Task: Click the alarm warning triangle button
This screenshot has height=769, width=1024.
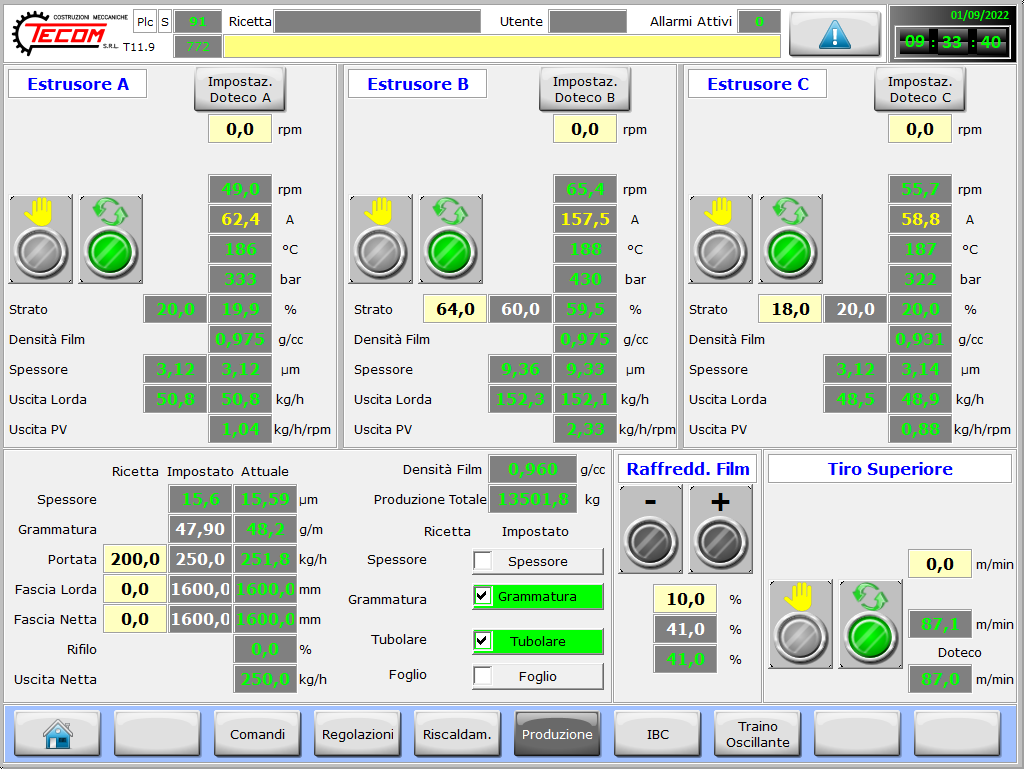Action: (x=833, y=34)
